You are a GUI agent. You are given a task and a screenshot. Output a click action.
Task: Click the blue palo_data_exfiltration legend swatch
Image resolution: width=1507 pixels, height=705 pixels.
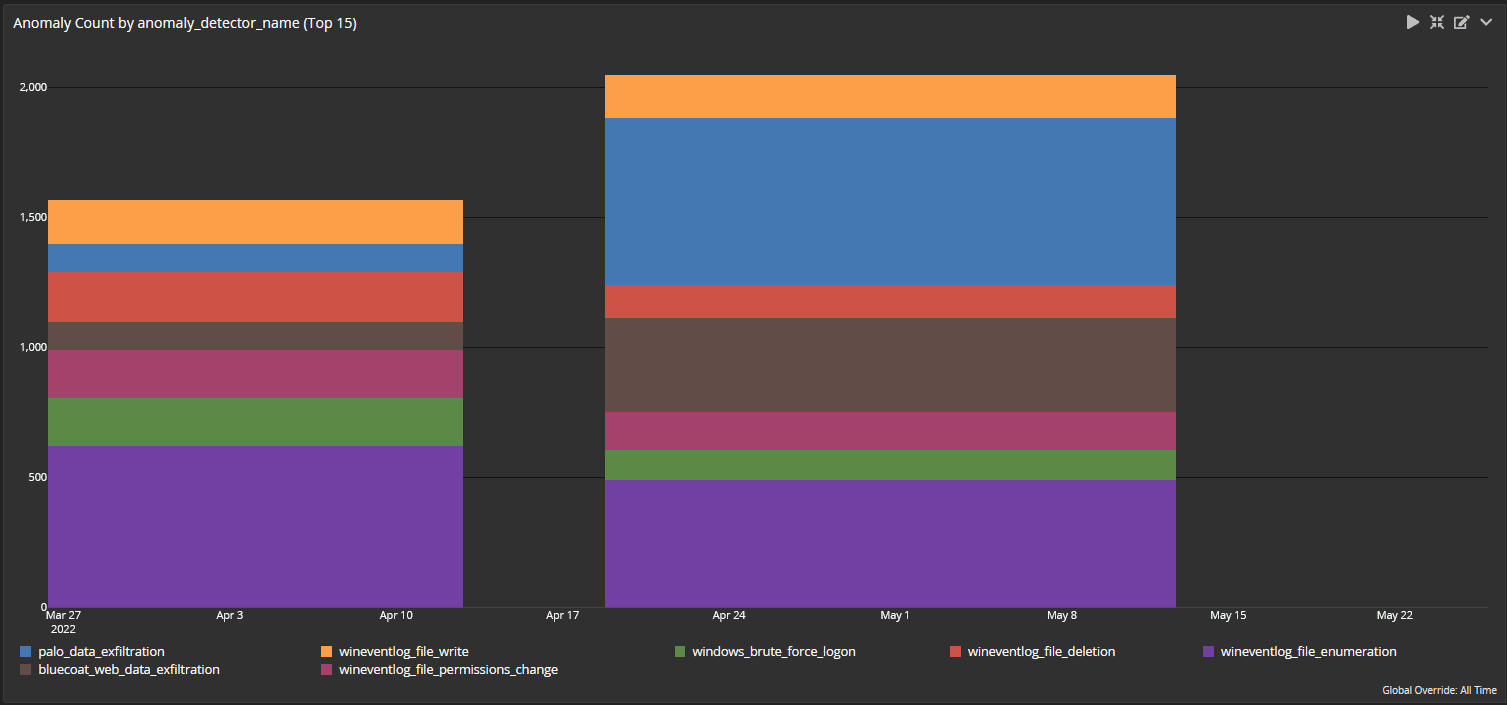[26, 651]
